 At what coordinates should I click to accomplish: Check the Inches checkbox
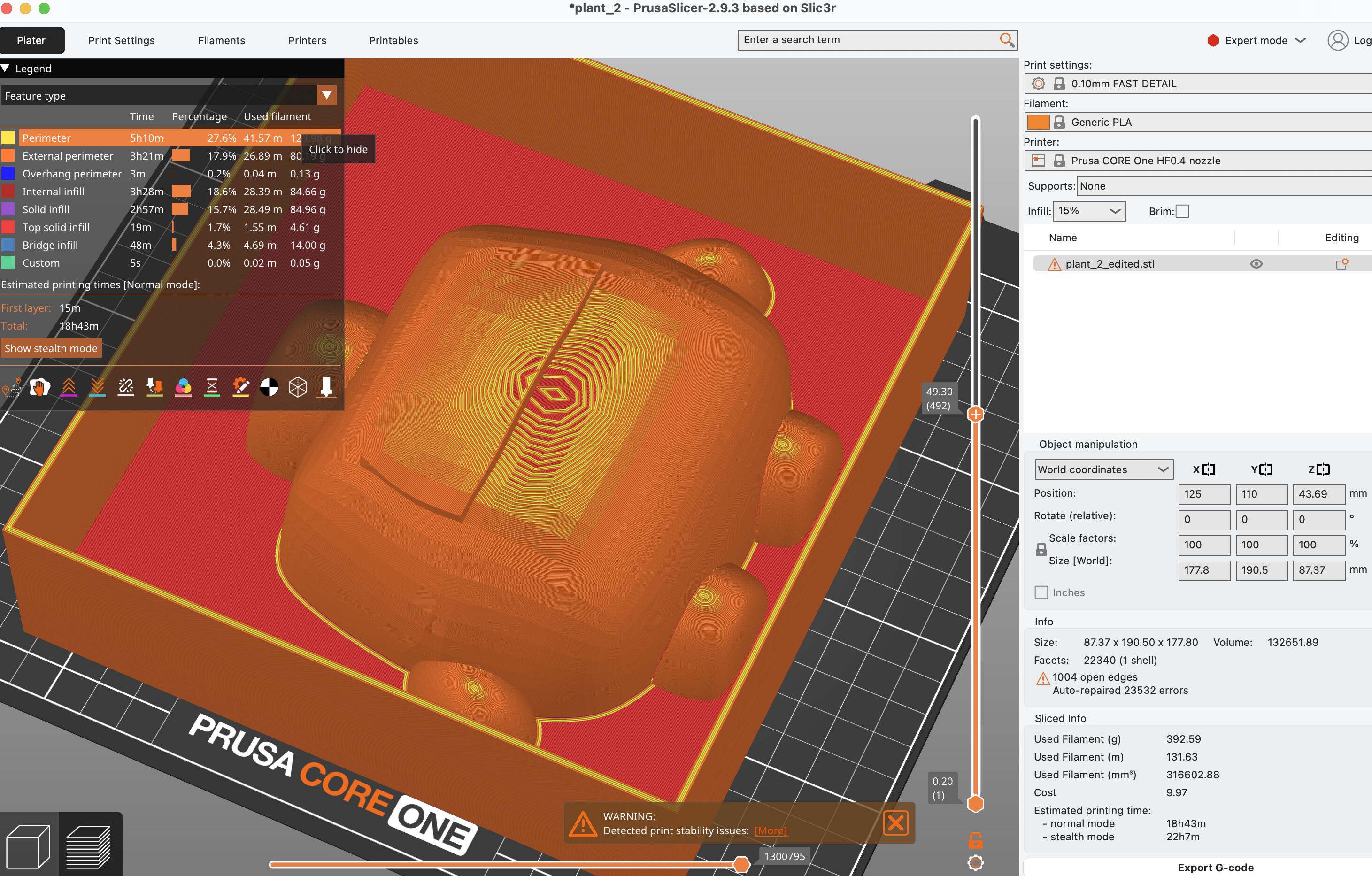[1041, 592]
